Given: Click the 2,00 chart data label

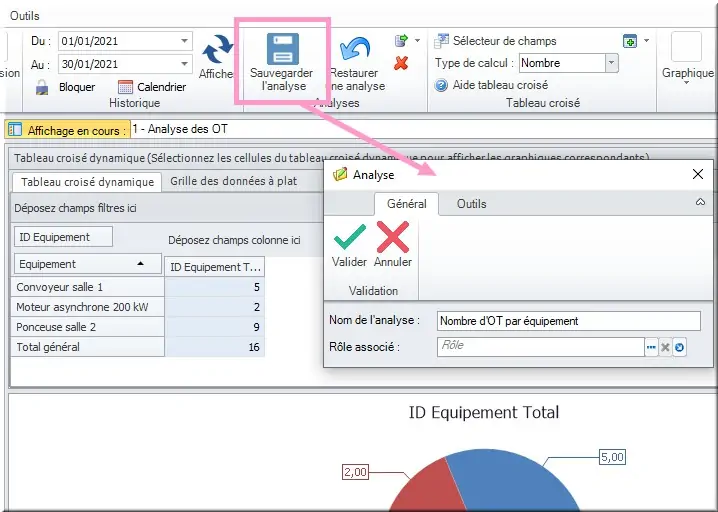Looking at the screenshot, I should pos(355,472).
